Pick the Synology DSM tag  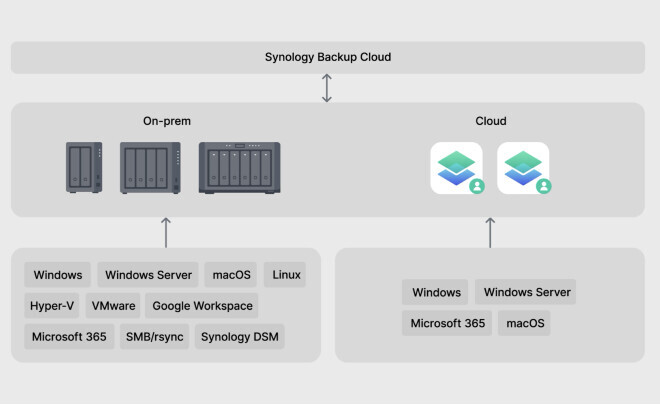(x=240, y=337)
